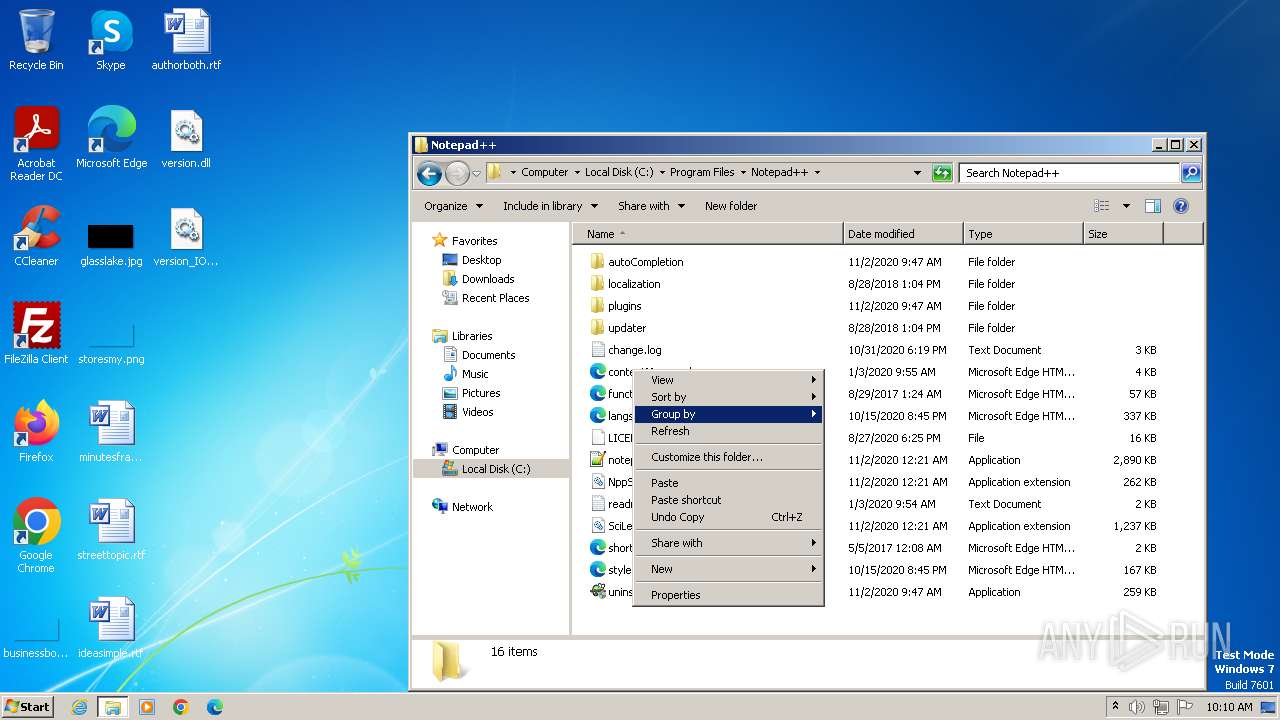Refresh the Notepad++ folder address bar
The width and height of the screenshot is (1280, 720).
coord(941,173)
